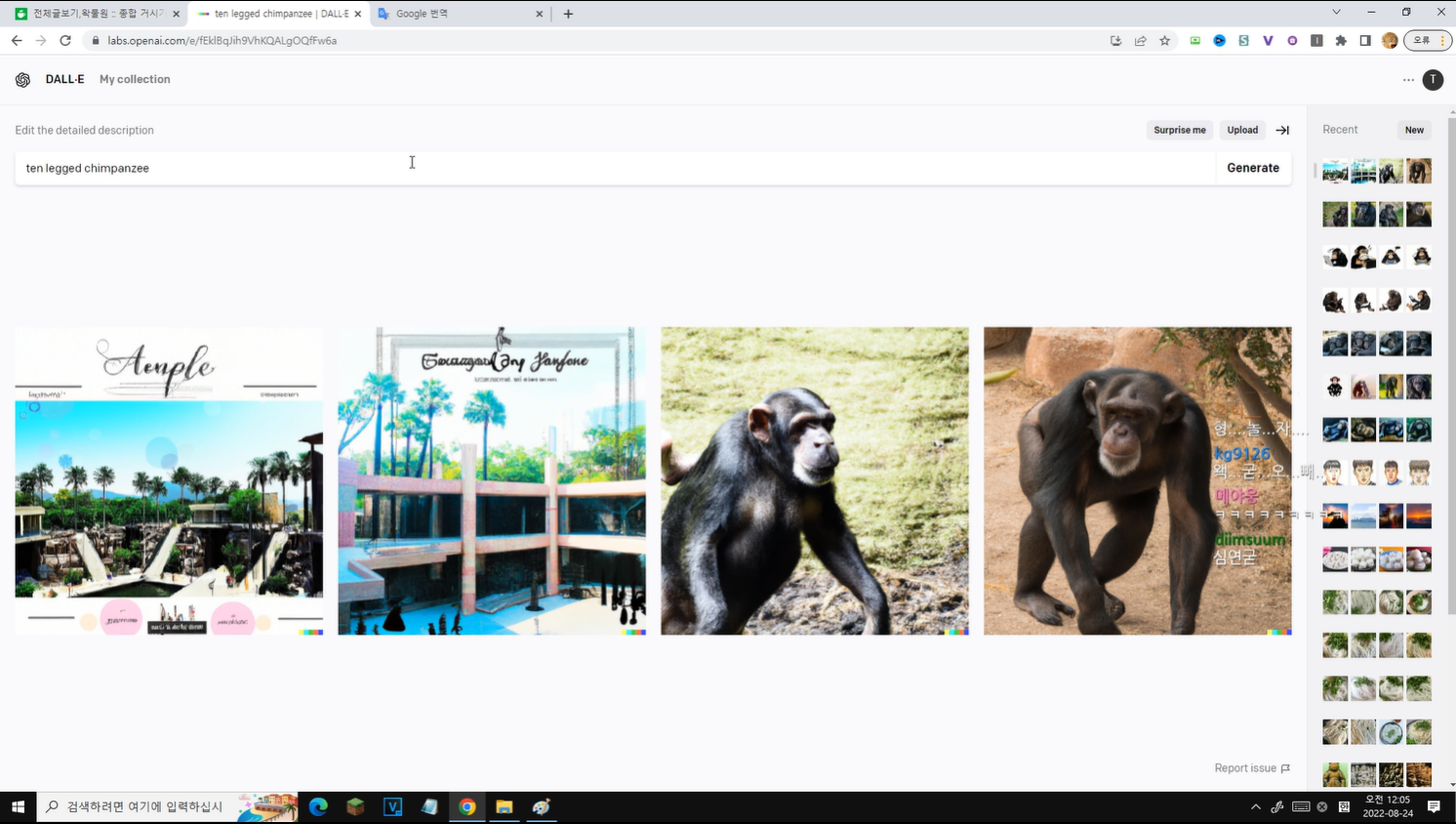Open the Chrome extensions puzzle icon
This screenshot has width=1456, height=824.
(1341, 41)
